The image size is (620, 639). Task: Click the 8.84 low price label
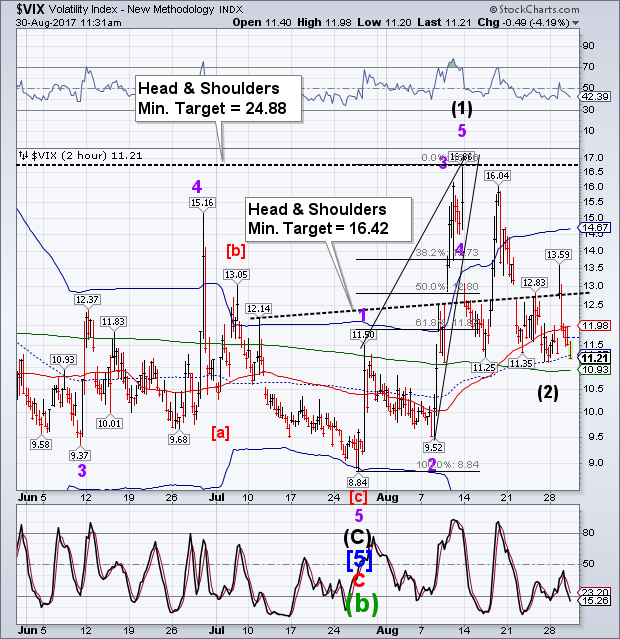[358, 482]
